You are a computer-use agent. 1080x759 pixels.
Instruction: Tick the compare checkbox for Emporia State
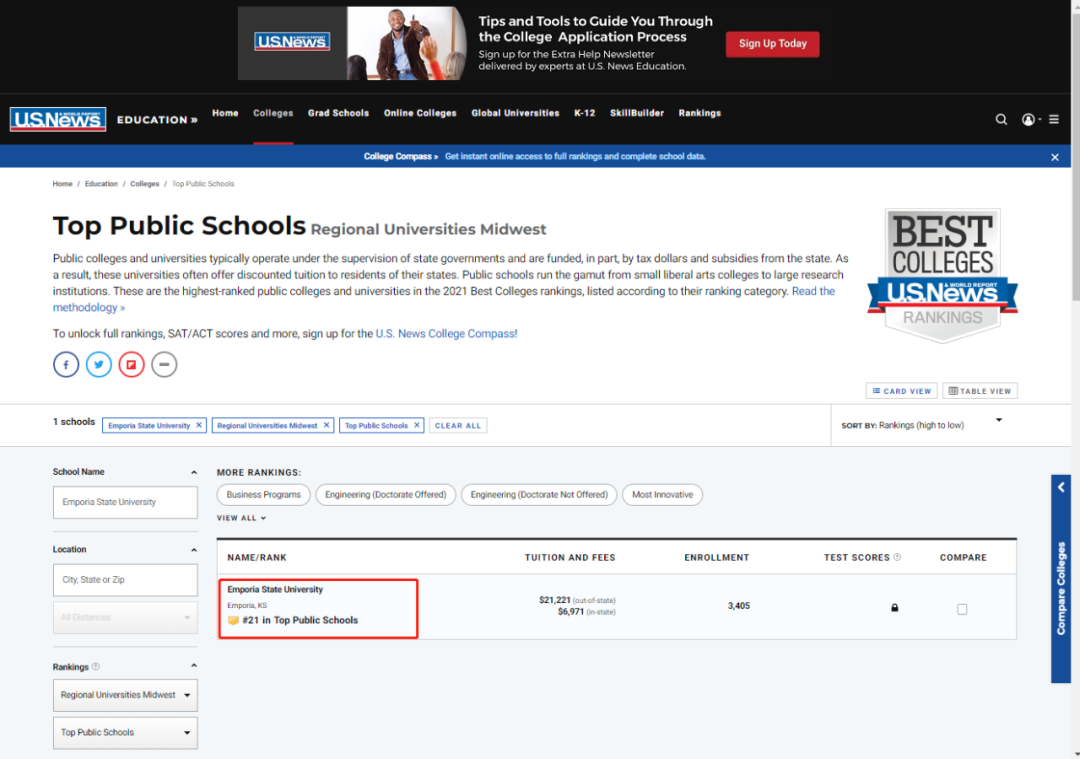pos(962,609)
